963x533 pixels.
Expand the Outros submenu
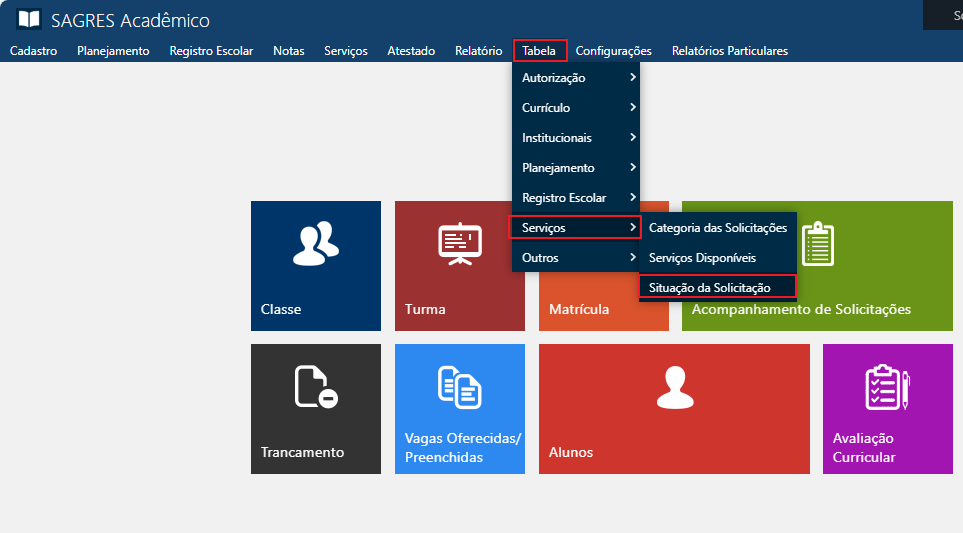[575, 258]
